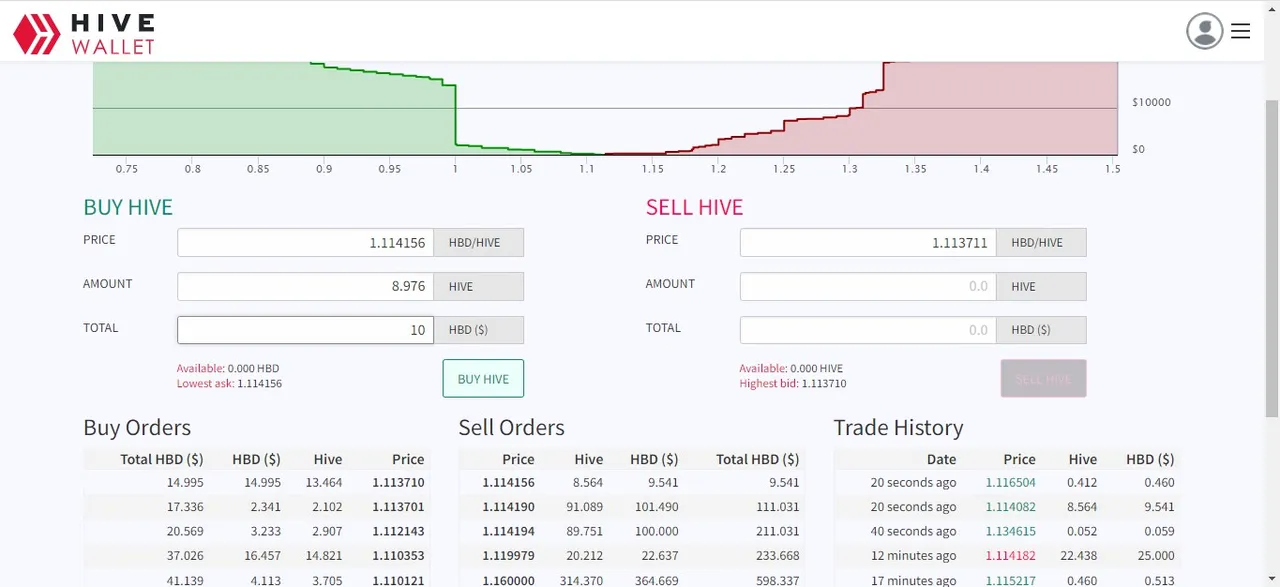Viewport: 1280px width, 587px height.
Task: Click the HBD/HIVE unit label beside buy price
Action: click(479, 242)
